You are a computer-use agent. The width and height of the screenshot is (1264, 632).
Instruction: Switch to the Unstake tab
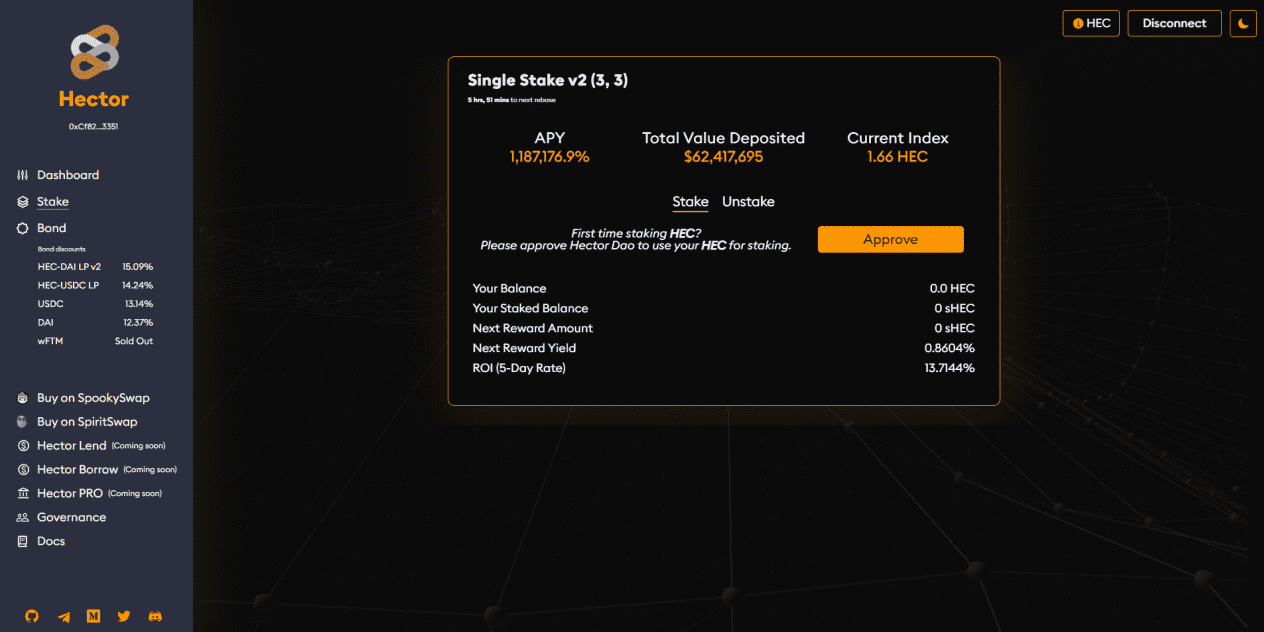click(748, 202)
